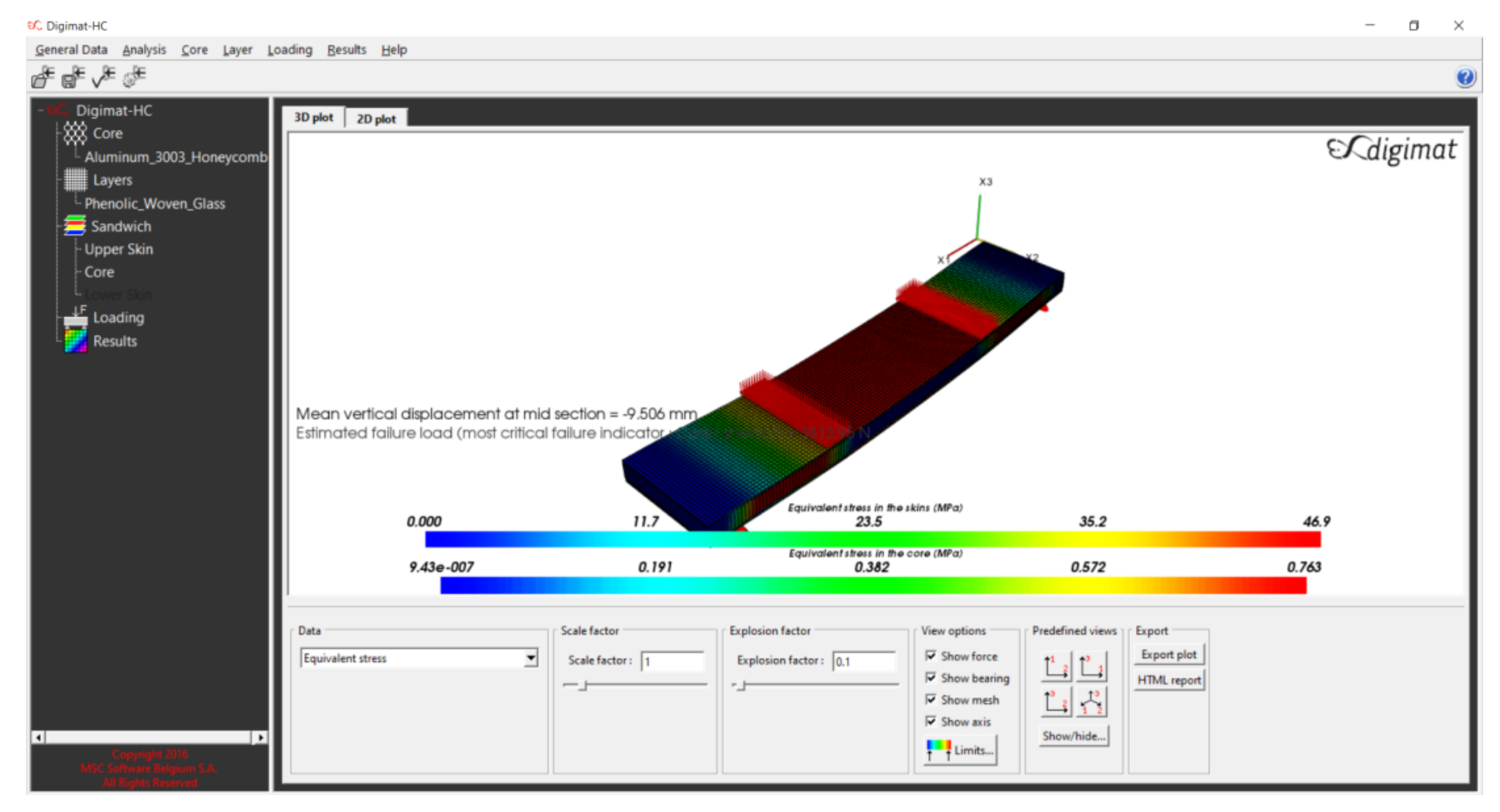Click the run analysis gear icon
Image resolution: width=1500 pixels, height=812 pixels.
(x=134, y=77)
